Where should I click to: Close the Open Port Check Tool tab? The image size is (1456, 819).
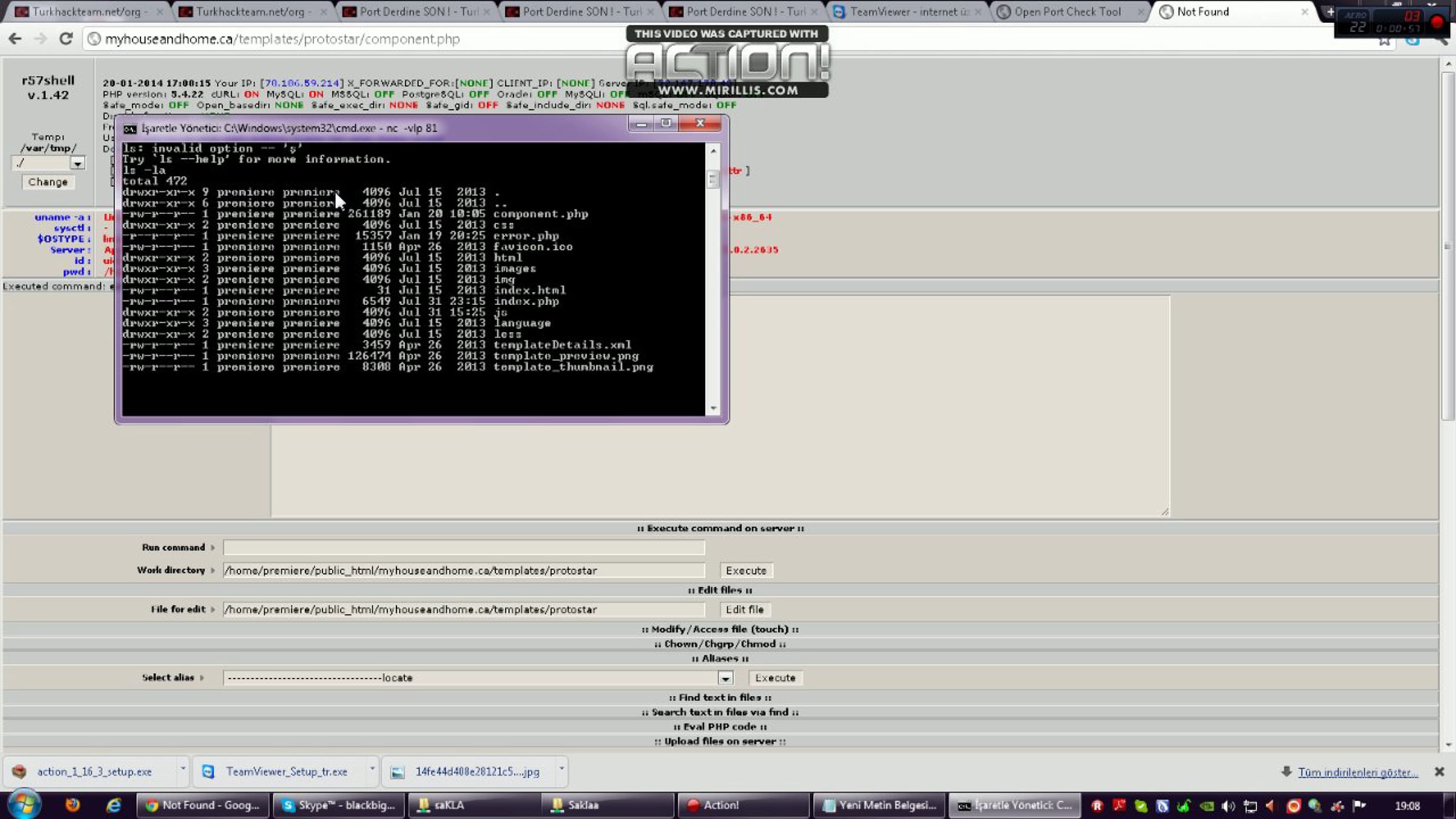1141,12
